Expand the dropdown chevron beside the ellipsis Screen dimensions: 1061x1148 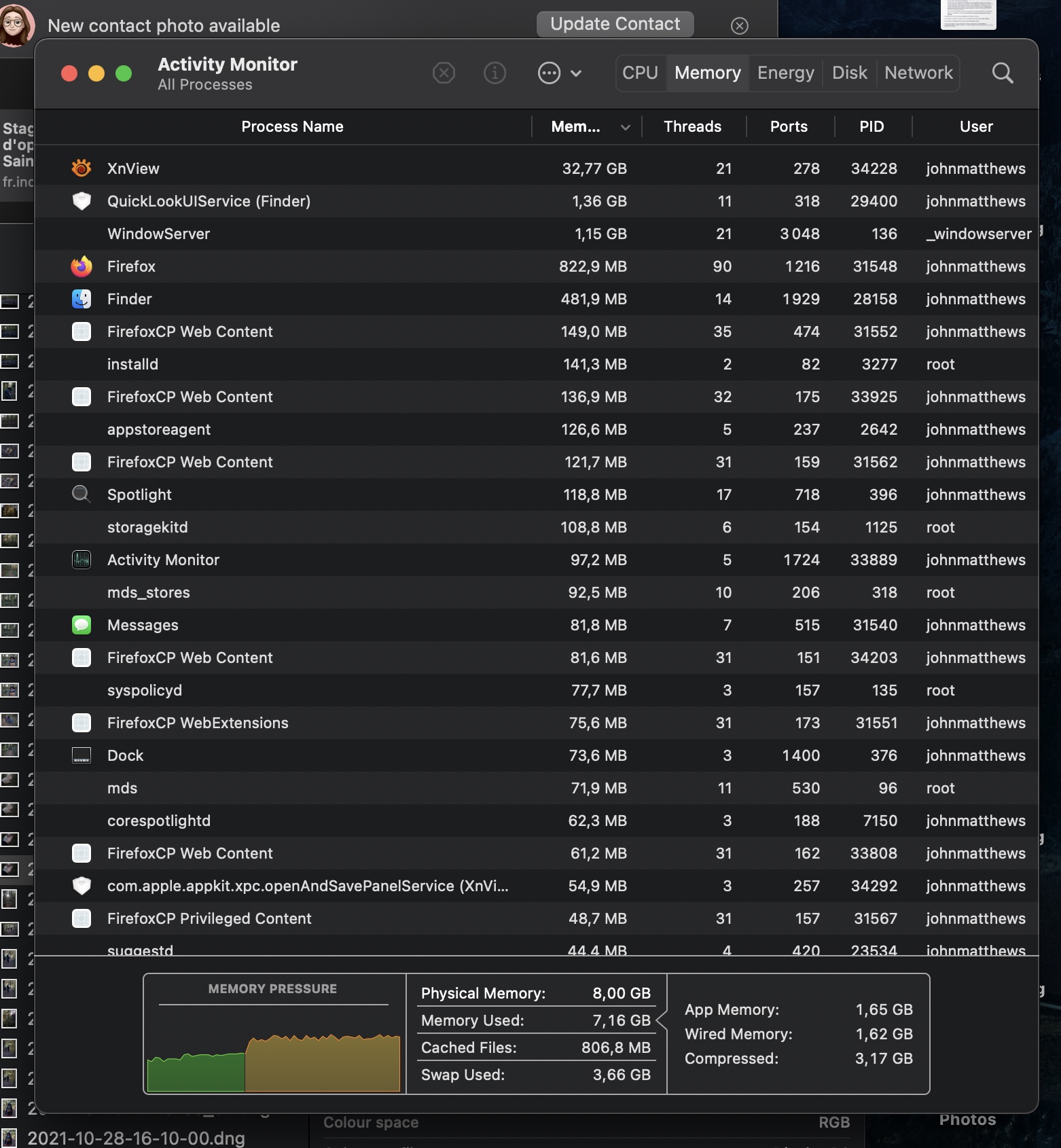pyautogui.click(x=576, y=73)
